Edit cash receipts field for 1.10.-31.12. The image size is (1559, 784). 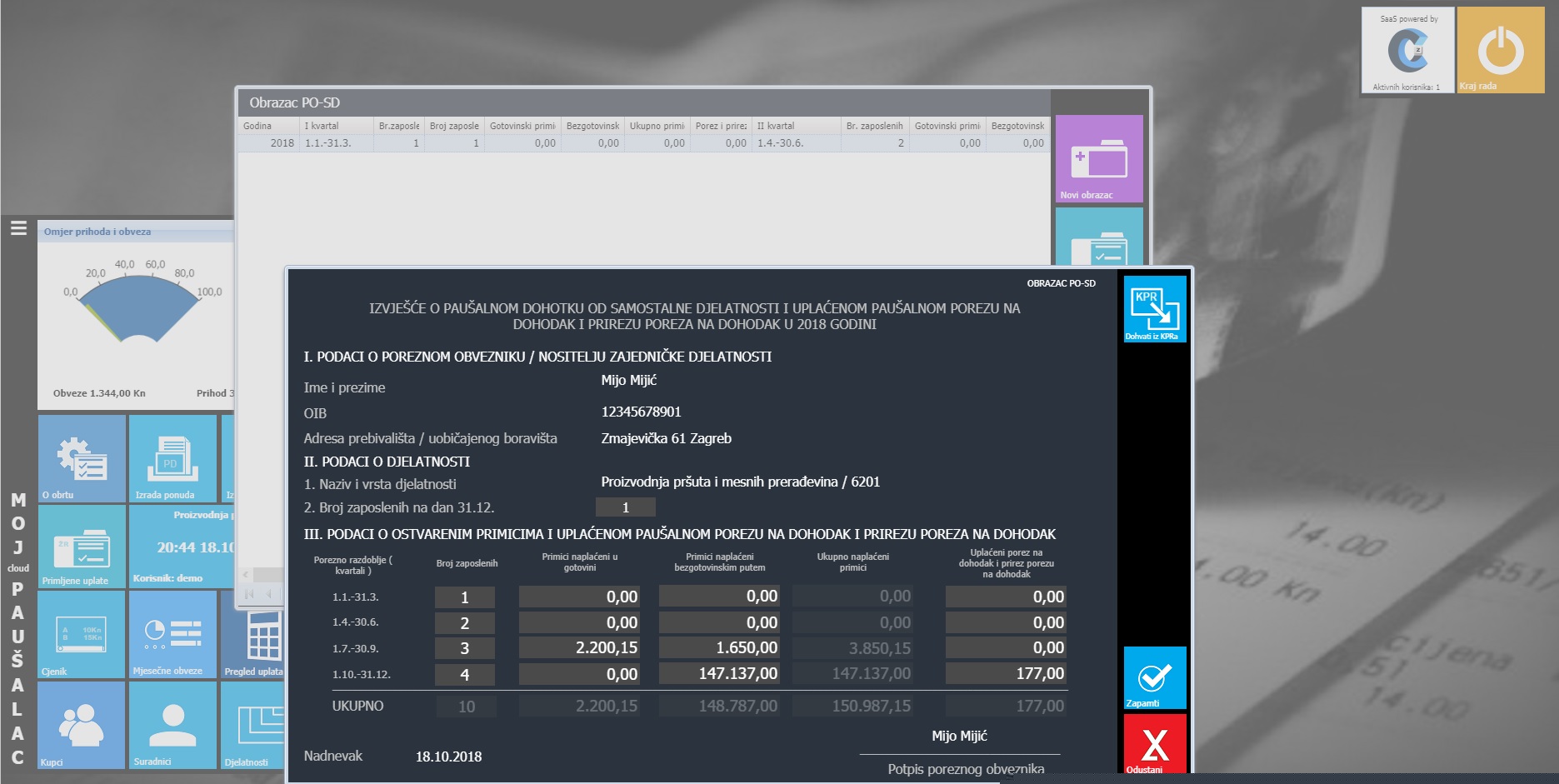pos(579,673)
